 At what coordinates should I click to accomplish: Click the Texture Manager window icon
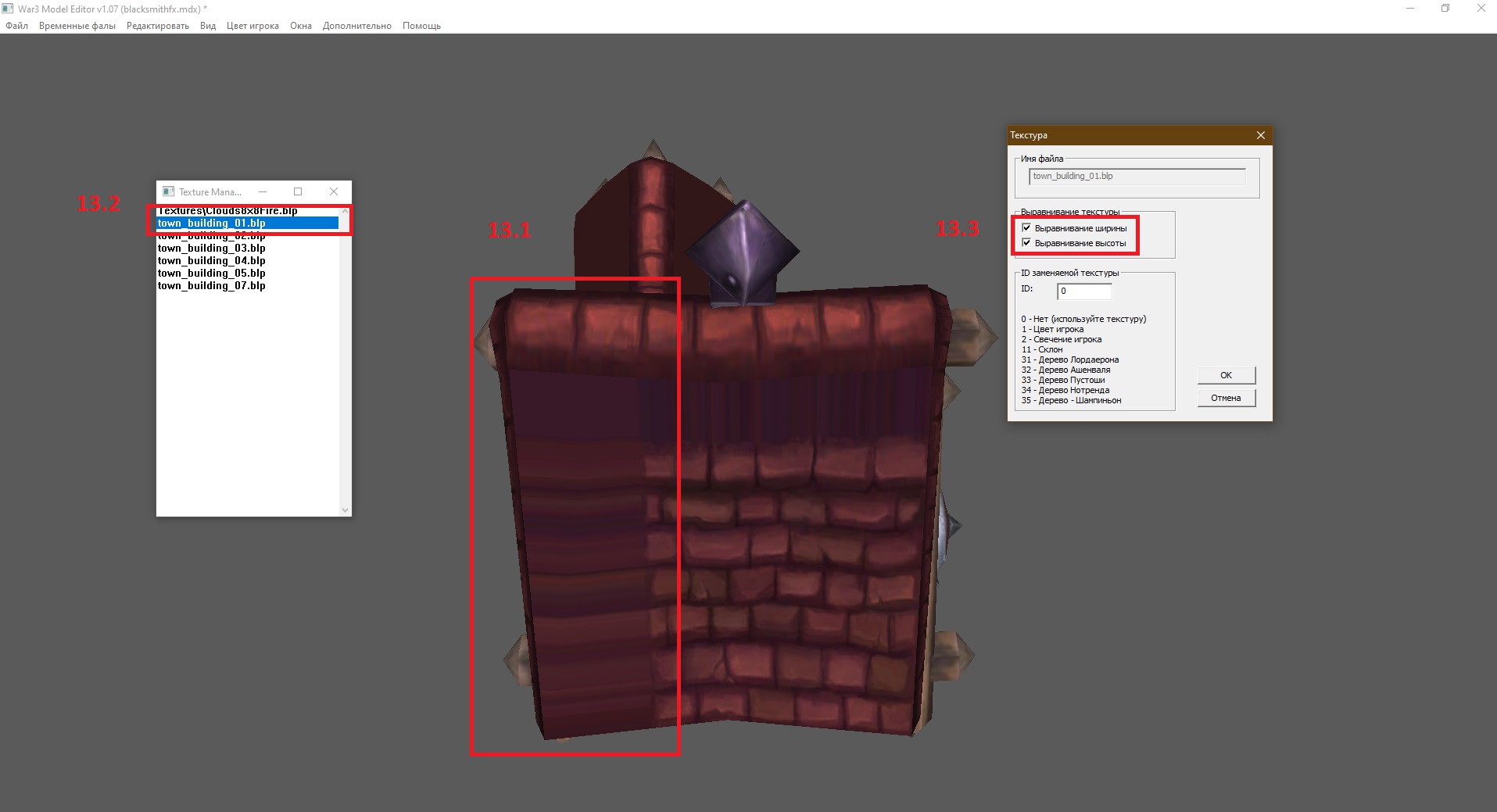click(168, 191)
